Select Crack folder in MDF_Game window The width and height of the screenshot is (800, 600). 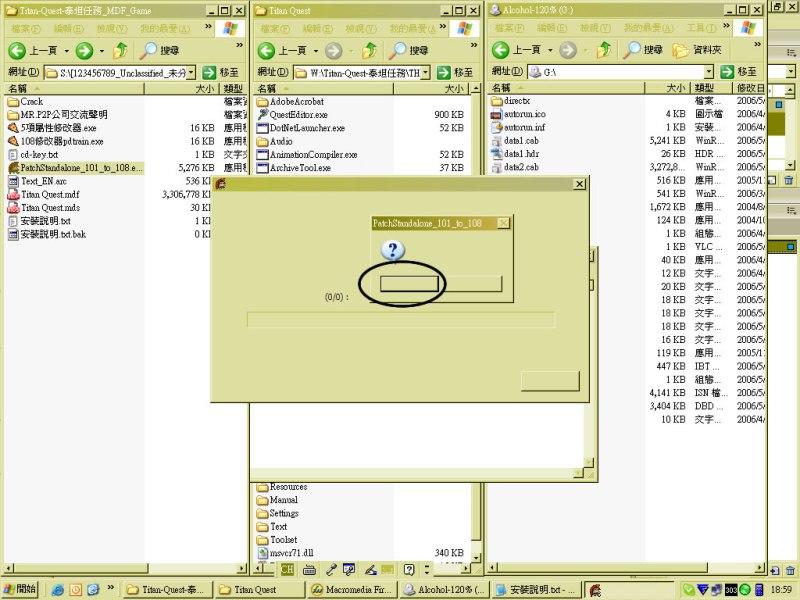pos(26,102)
